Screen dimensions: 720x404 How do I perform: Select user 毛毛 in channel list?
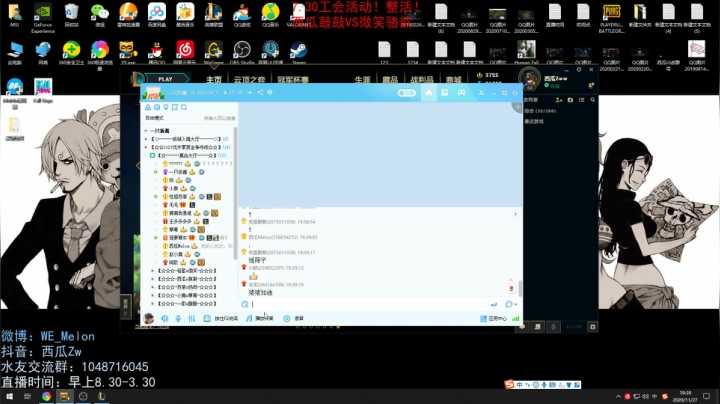[174, 205]
